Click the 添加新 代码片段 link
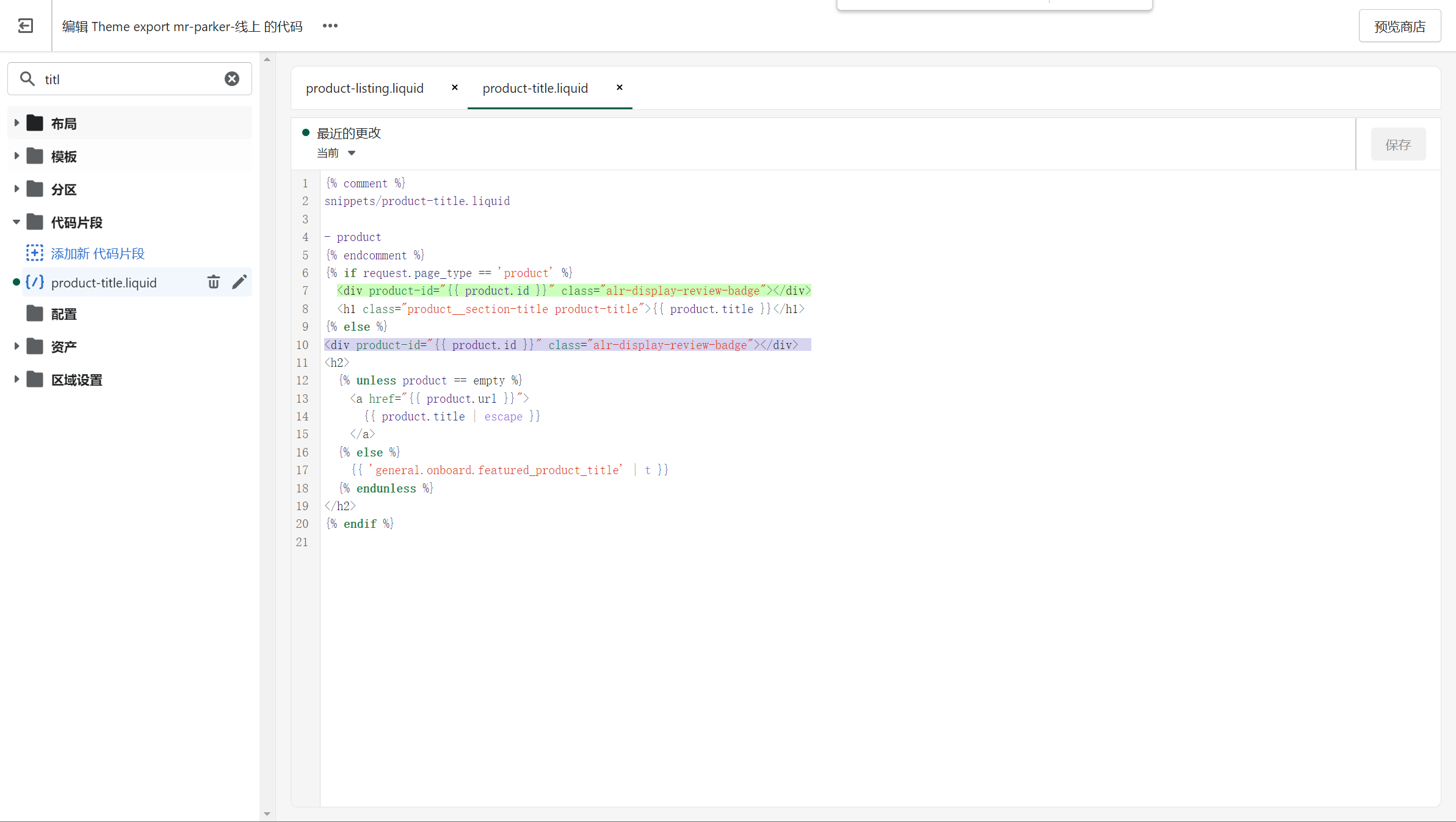Image resolution: width=1456 pixels, height=822 pixels. 98,253
